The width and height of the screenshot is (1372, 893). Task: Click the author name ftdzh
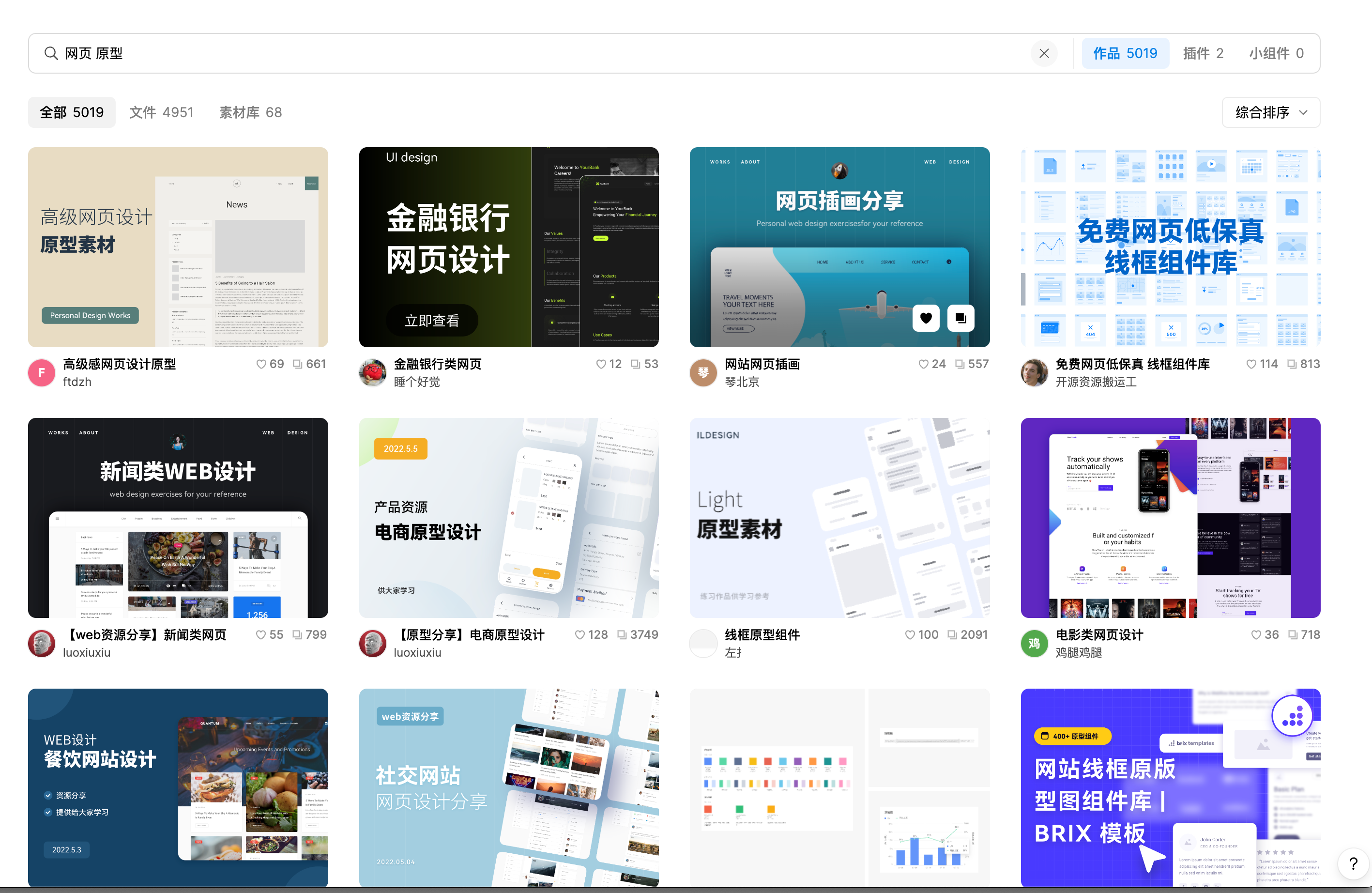tap(77, 382)
